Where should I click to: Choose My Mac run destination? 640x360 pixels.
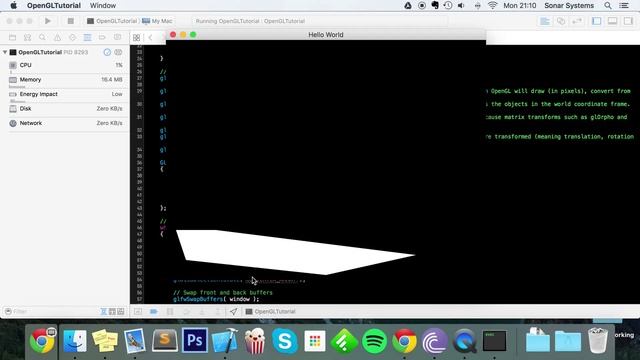(157, 21)
